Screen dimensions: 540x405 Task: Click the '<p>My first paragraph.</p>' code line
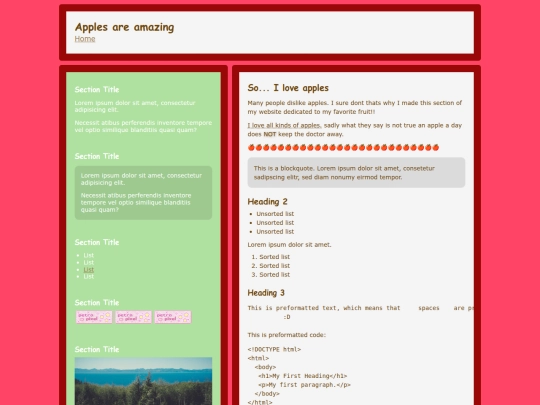[304, 385]
